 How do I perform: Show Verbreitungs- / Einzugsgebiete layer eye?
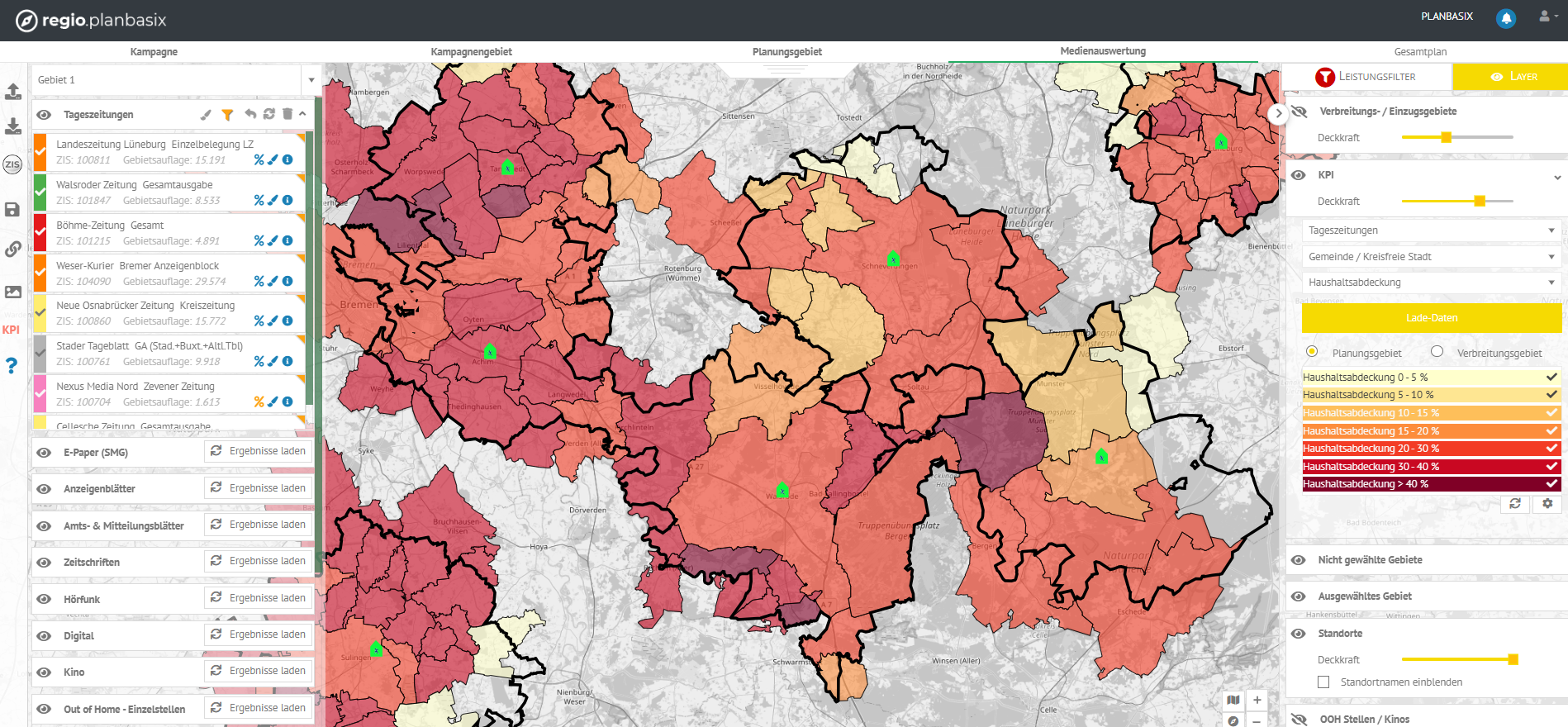(1300, 112)
